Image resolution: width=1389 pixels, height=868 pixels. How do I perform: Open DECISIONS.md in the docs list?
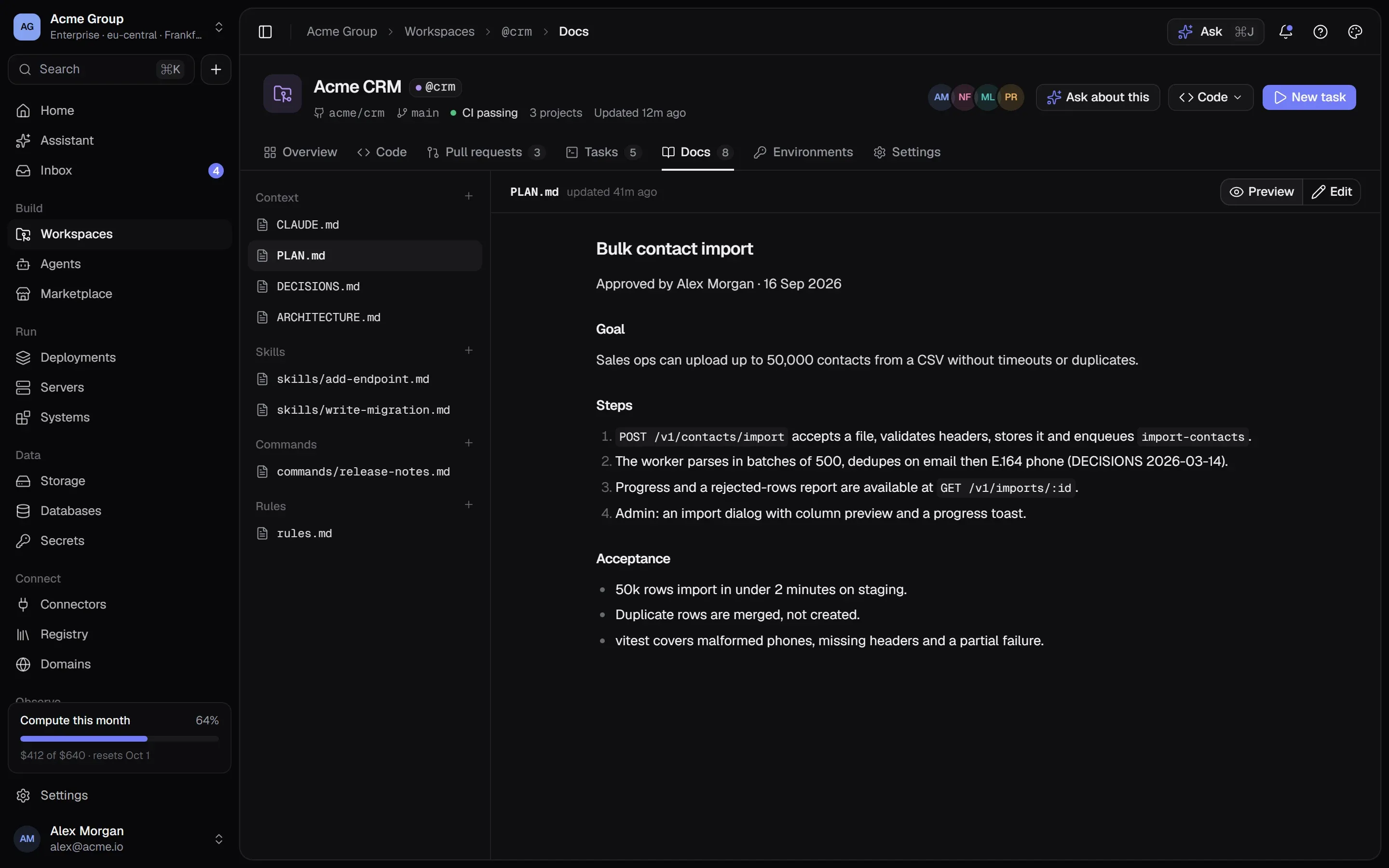click(x=365, y=286)
